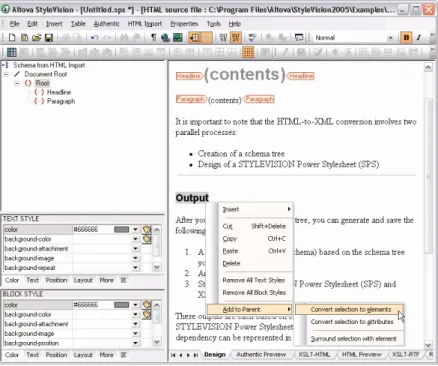Click the design view scrollbar down arrow

point(428,344)
